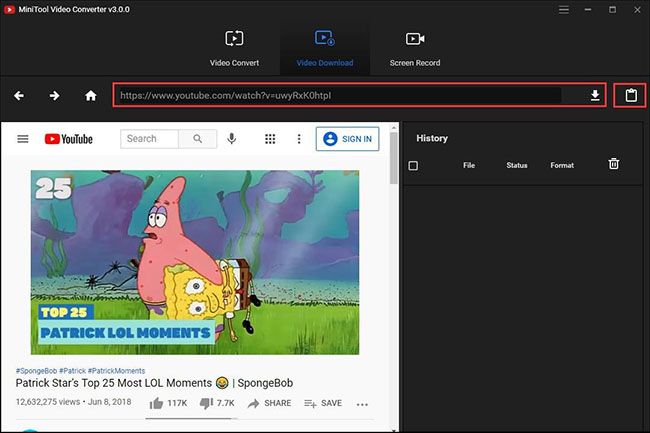Focus the YouTube Search box
The image size is (650, 433).
[149, 139]
